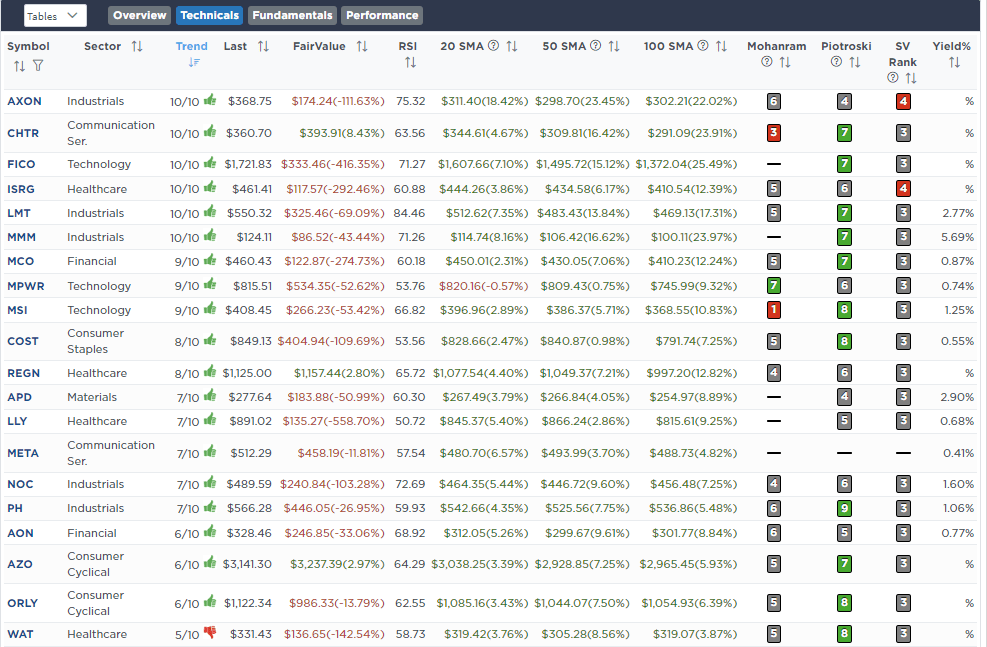
Task: Show SV Rank help tooltip icon
Action: pyautogui.click(x=893, y=77)
